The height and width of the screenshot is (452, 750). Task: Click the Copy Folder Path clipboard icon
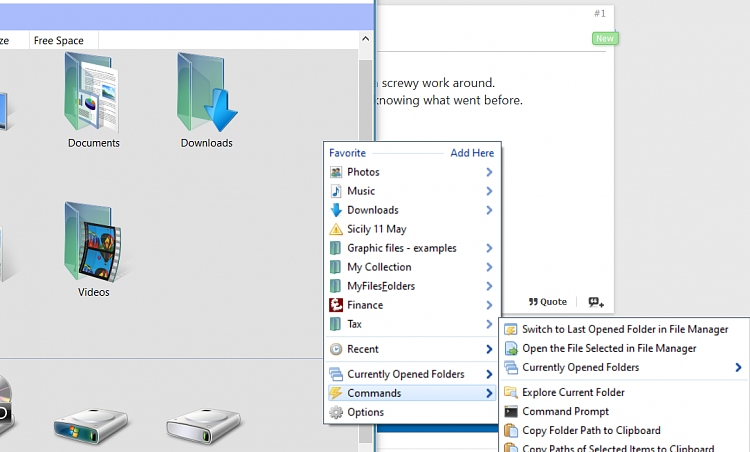tap(511, 430)
